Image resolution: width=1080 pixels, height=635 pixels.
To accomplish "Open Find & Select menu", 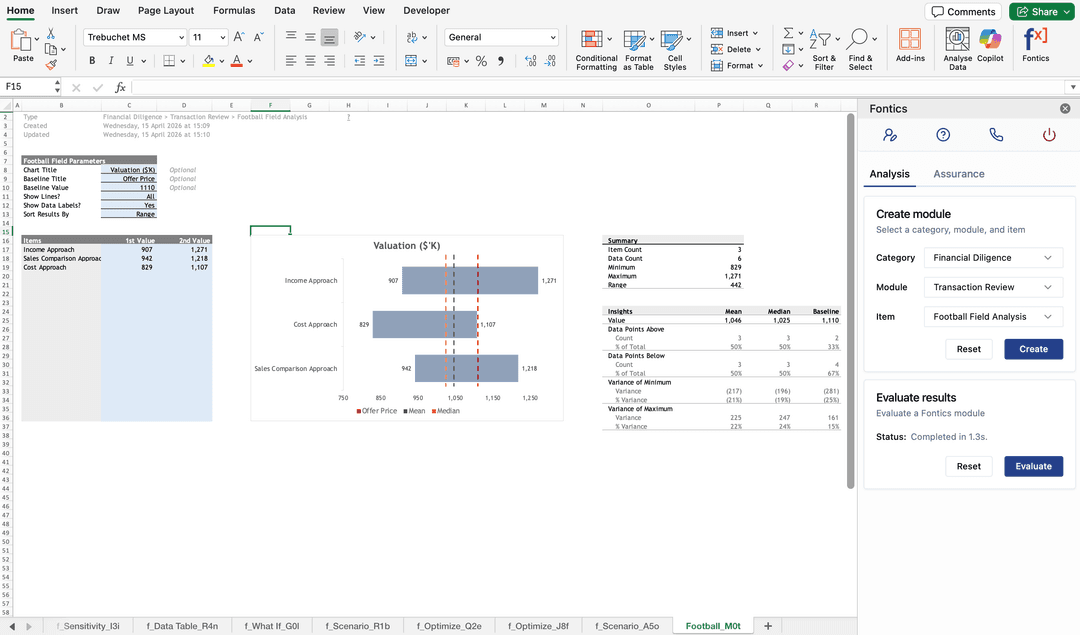I will [x=860, y=50].
